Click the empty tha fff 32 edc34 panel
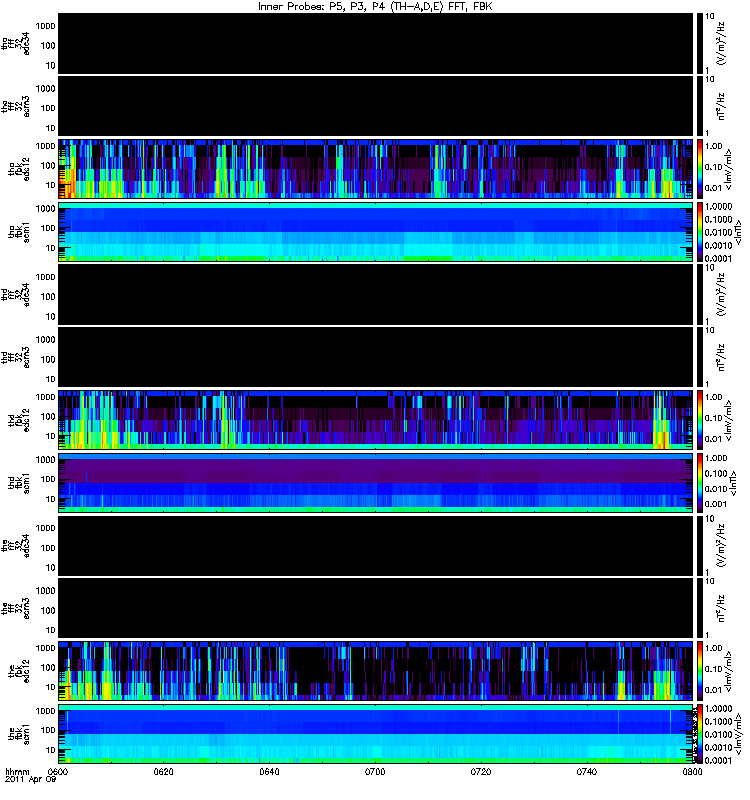This screenshot has height=800, width=750. (x=376, y=43)
